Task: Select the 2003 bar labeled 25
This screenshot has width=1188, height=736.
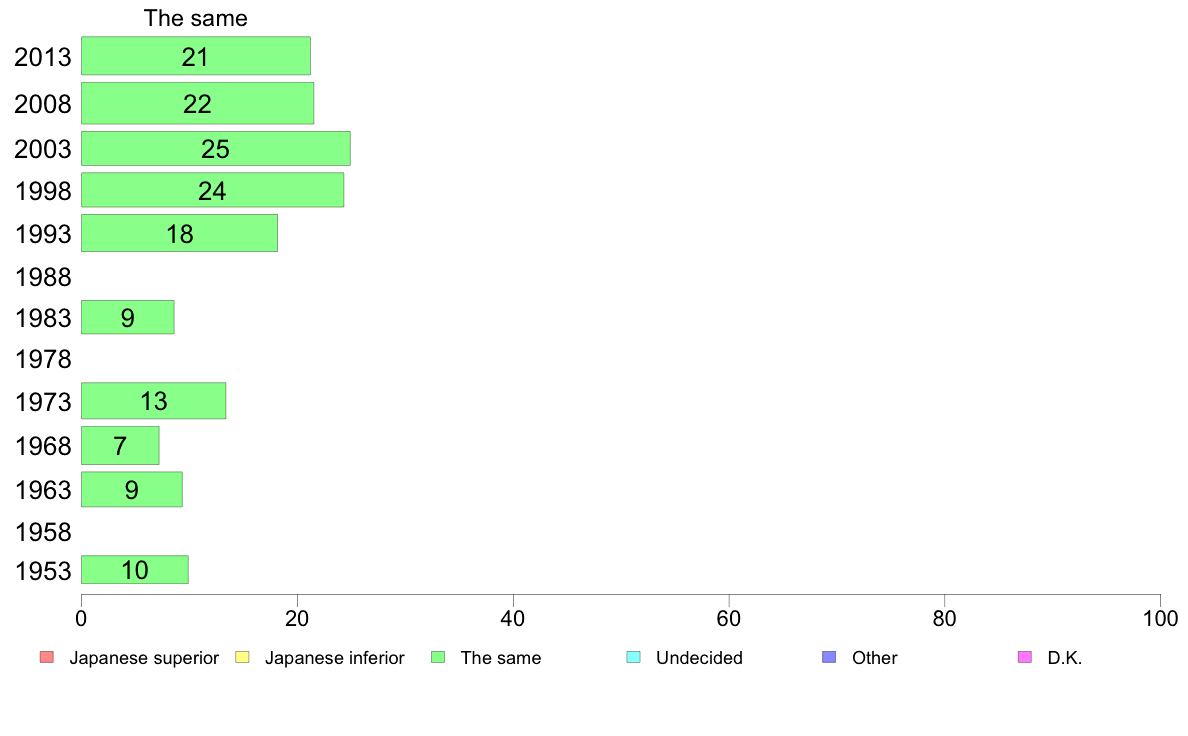Action: coord(216,149)
